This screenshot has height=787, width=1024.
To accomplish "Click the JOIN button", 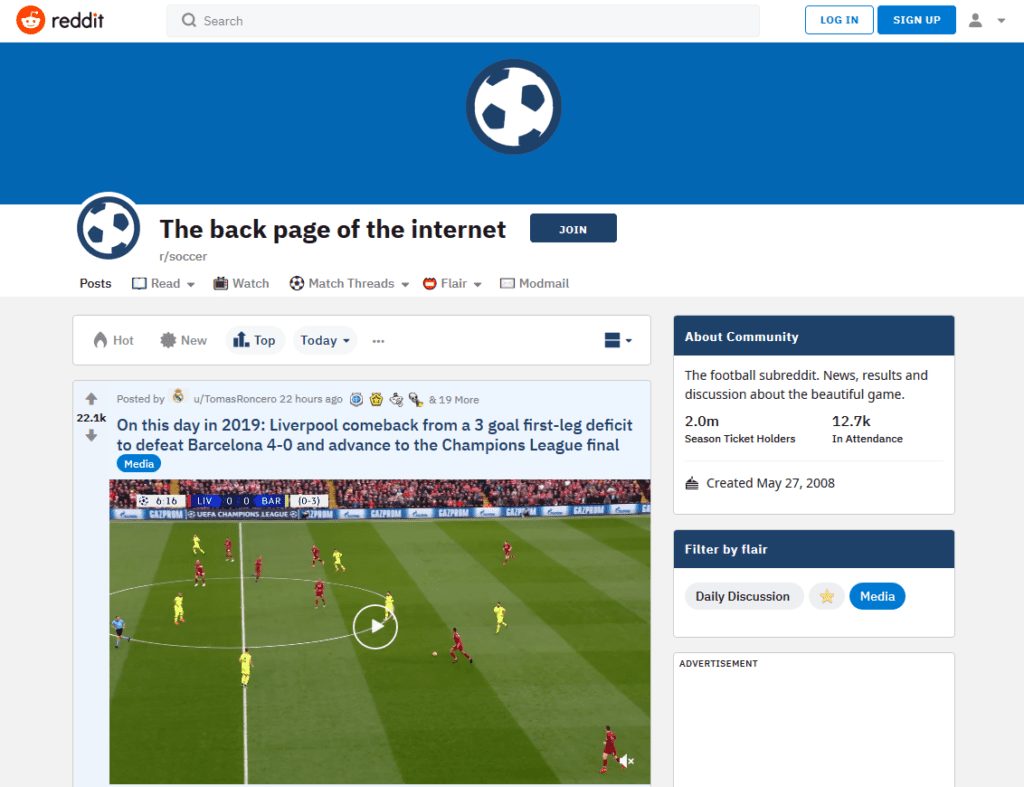I will [573, 229].
